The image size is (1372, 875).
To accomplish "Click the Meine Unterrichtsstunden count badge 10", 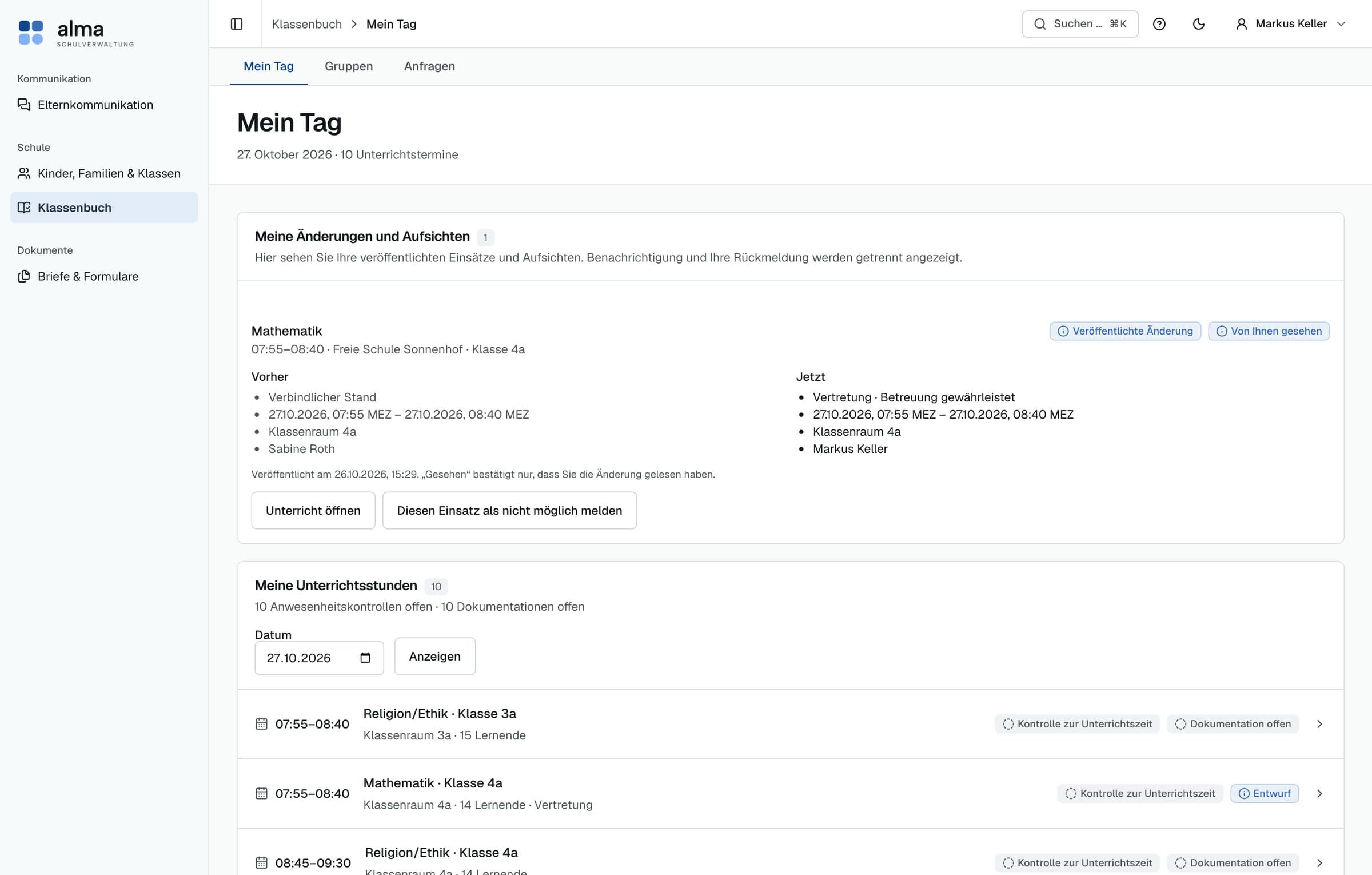I will (436, 587).
